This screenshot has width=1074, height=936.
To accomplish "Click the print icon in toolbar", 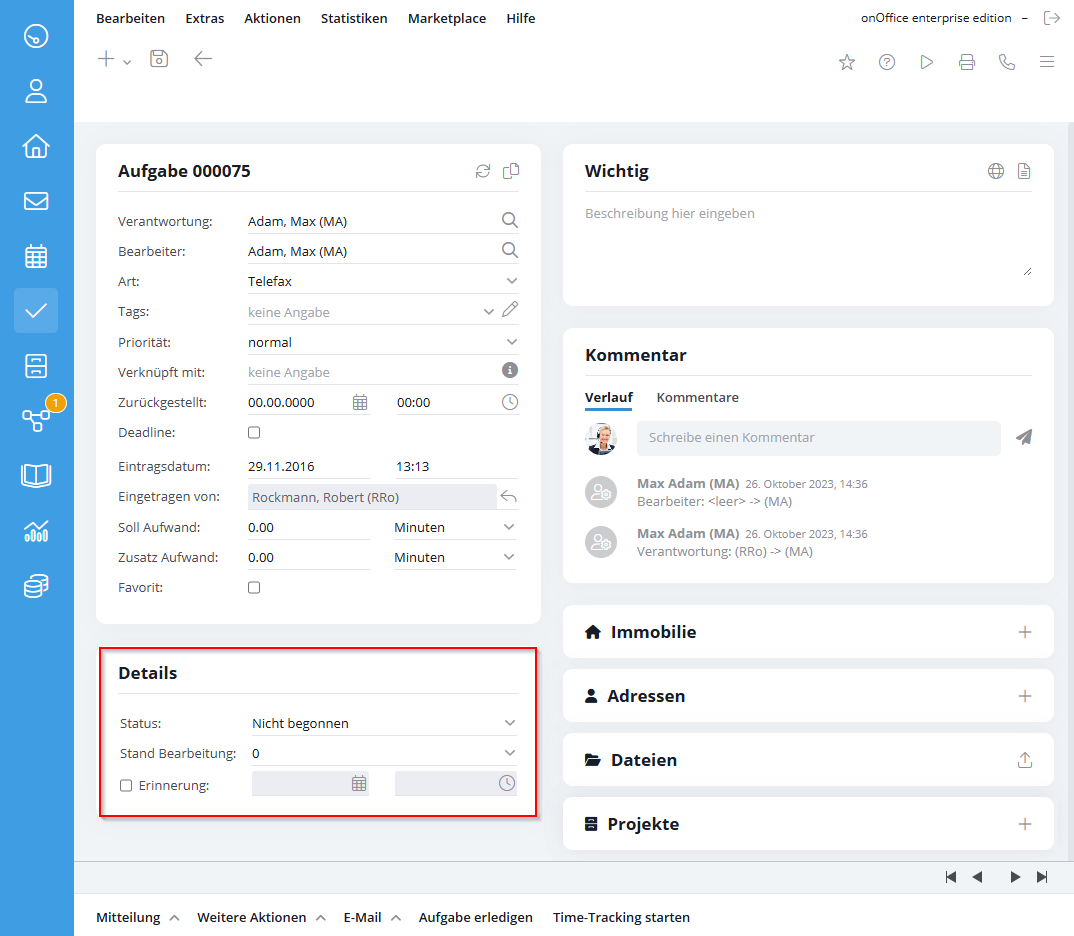I will 966,62.
